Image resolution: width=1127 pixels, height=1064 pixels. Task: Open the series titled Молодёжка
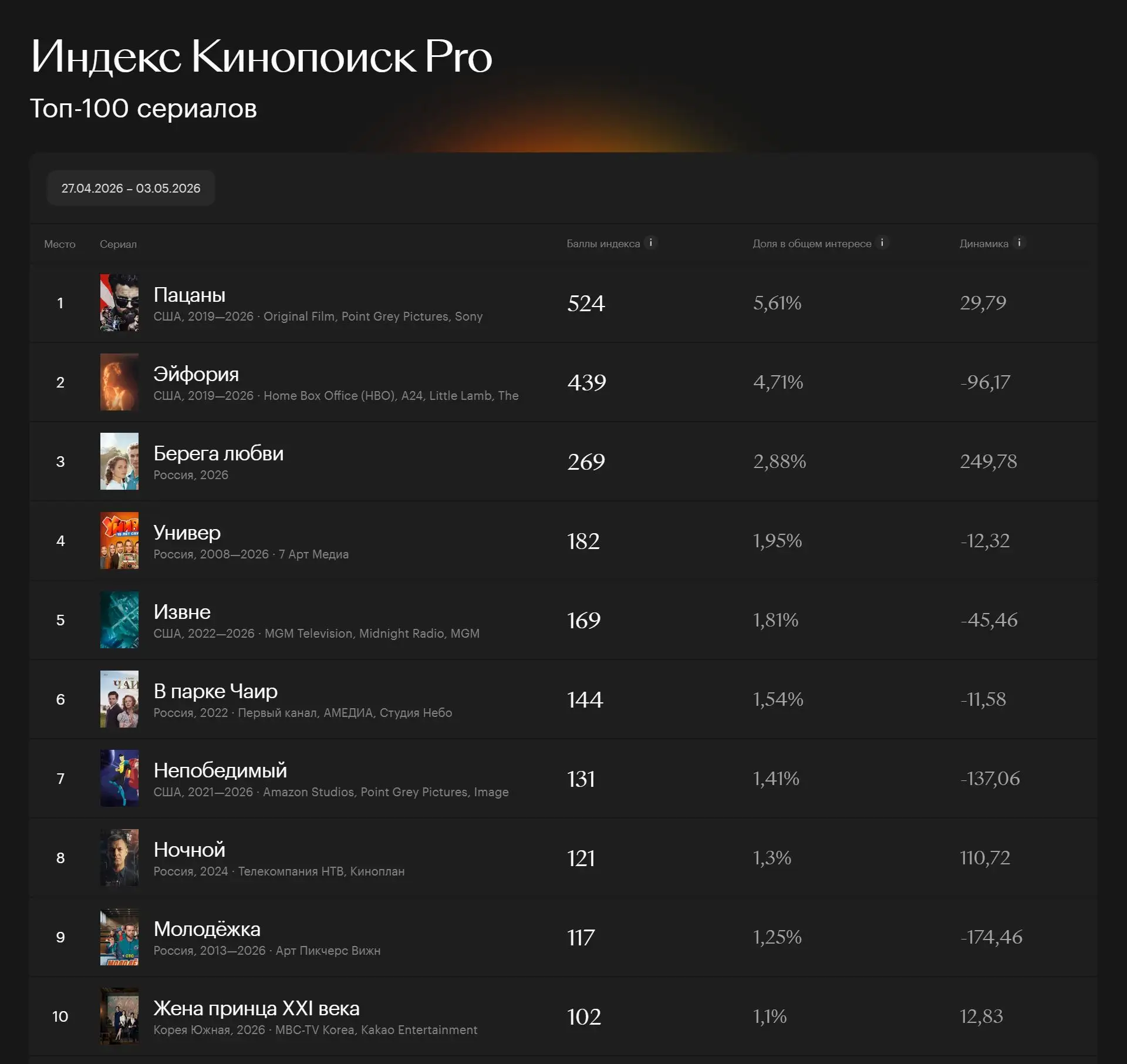tap(207, 929)
